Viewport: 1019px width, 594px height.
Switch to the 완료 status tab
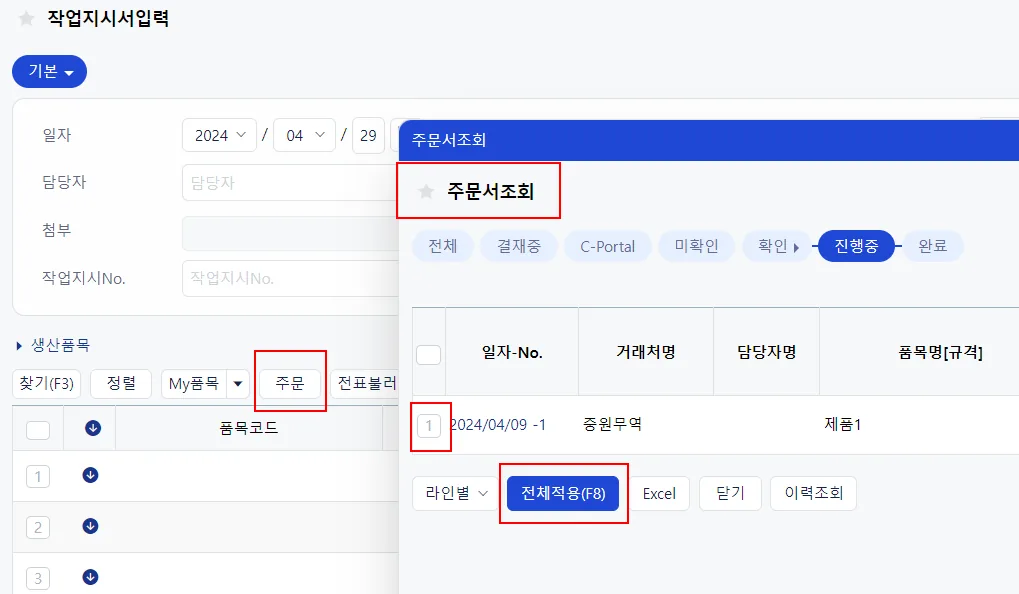[932, 246]
